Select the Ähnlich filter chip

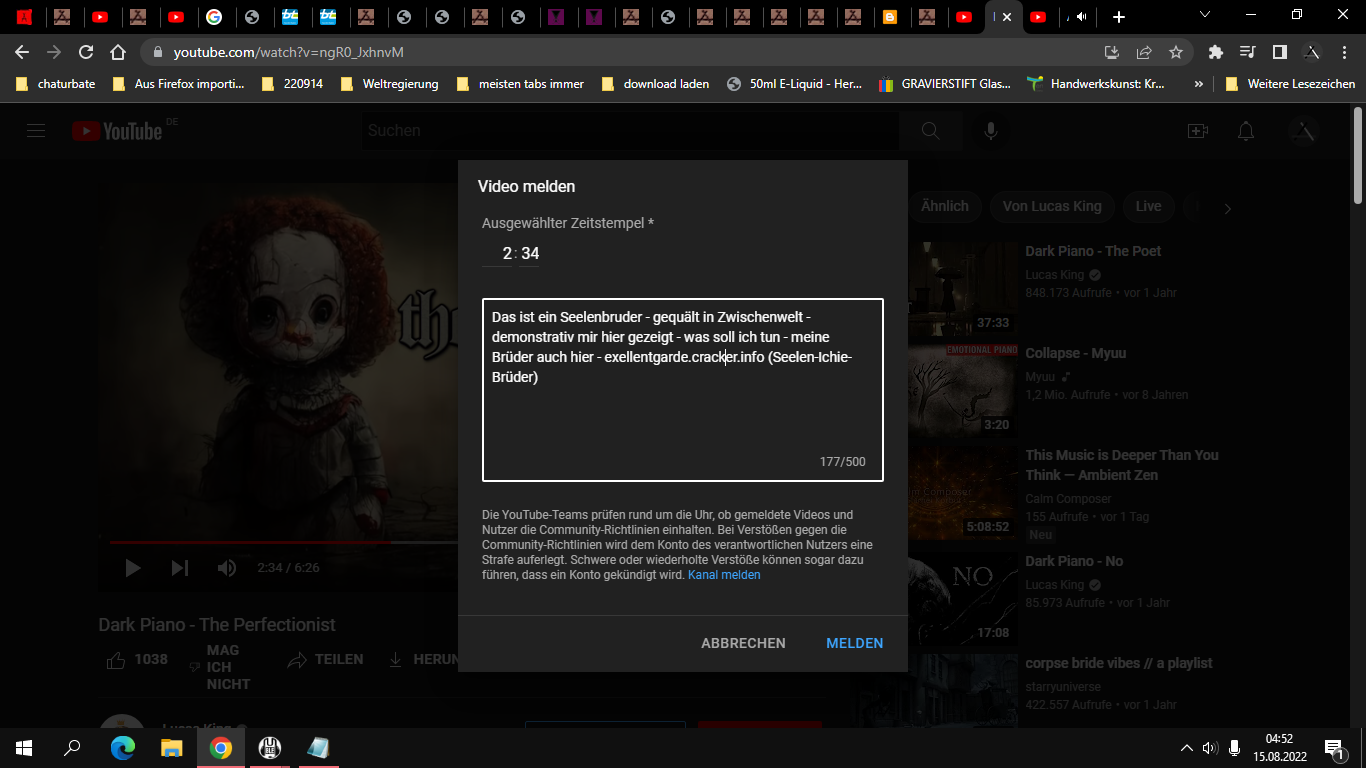(945, 206)
